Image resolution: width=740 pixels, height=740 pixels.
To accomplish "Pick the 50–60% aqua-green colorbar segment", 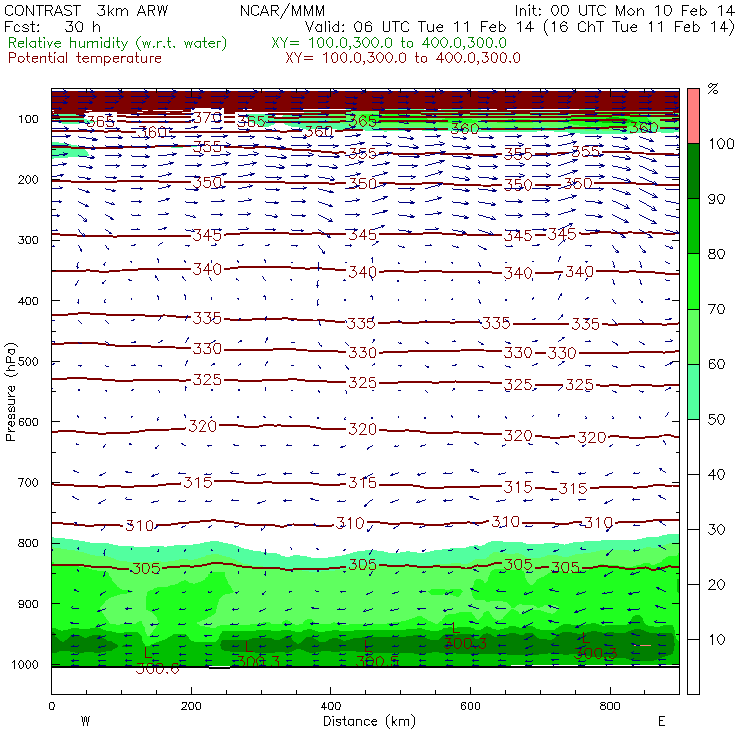I will [x=693, y=392].
